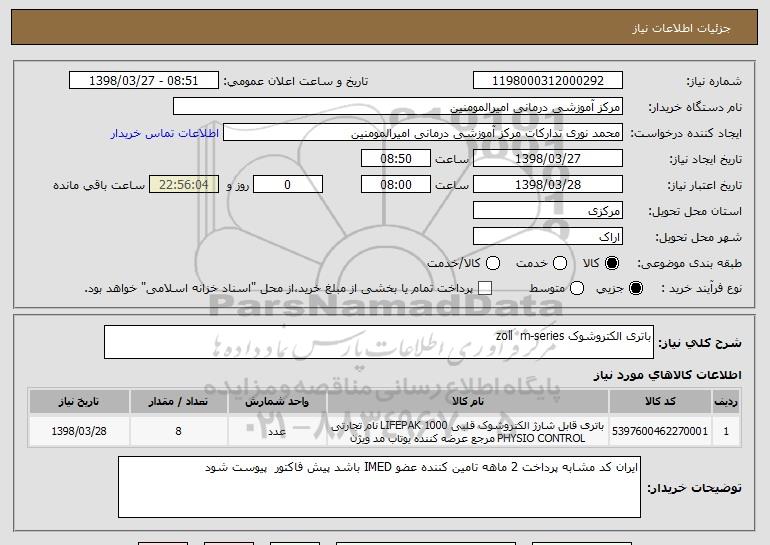Click the buyer organization name field
Screen dimensions: 770x545
tap(398, 107)
